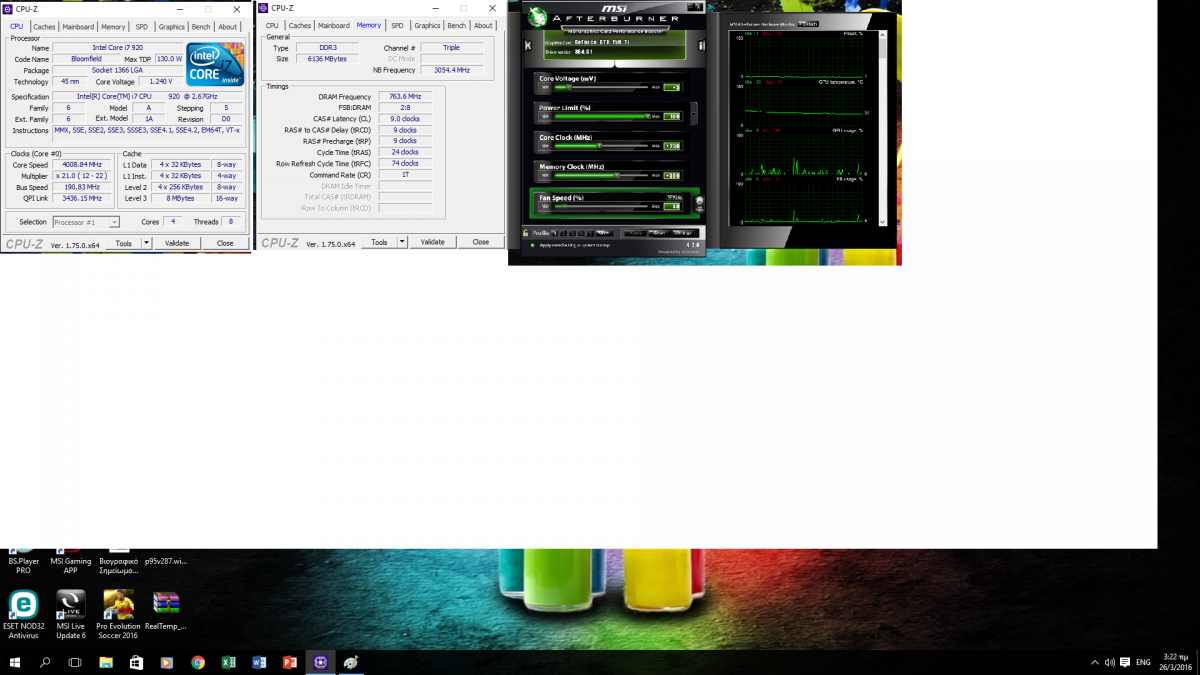Click the MSI Afterburner dragon logo
Viewport: 1200px width, 675px height.
tap(537, 17)
